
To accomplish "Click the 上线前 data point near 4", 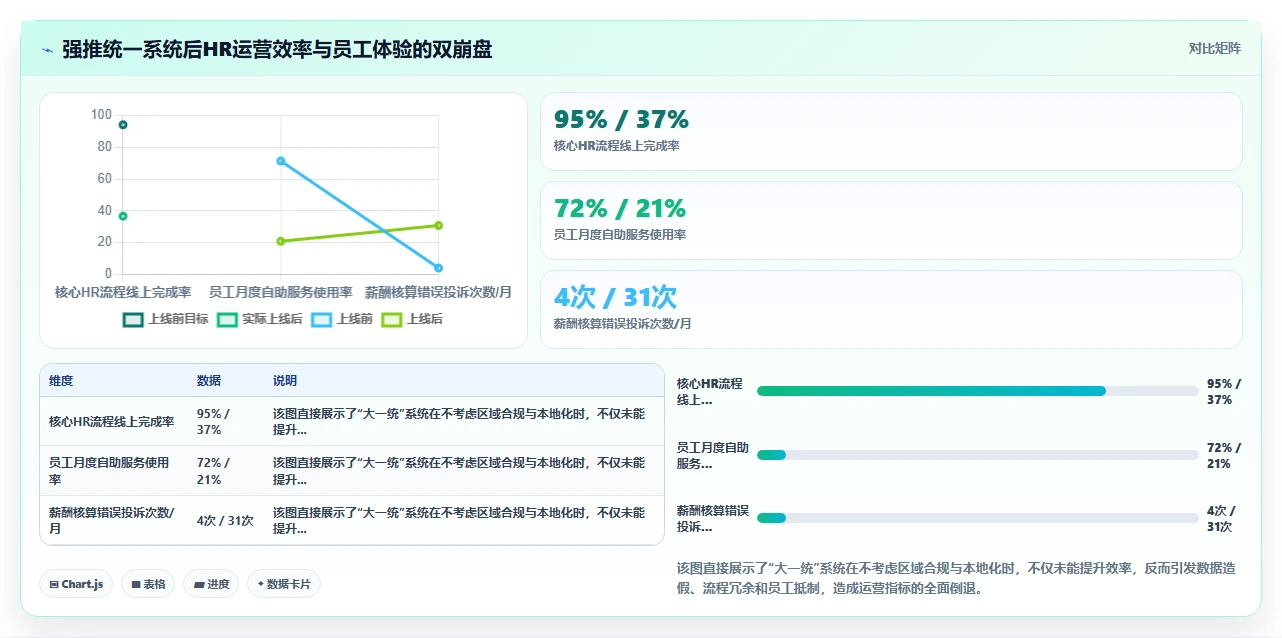I will (x=438, y=268).
